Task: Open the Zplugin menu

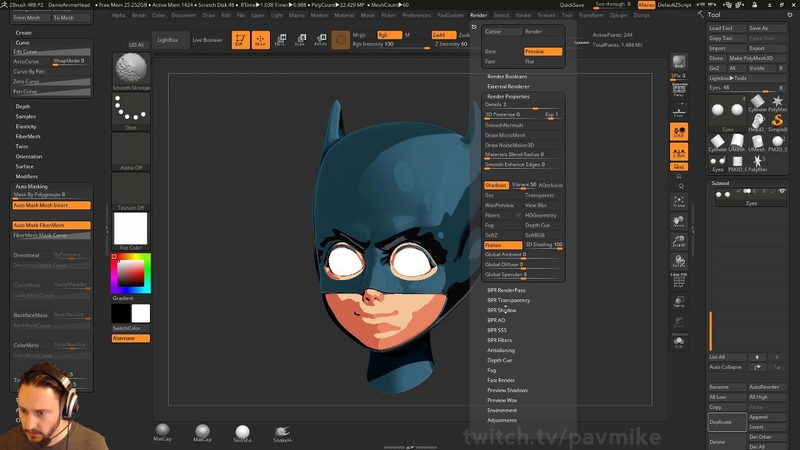Action: (x=618, y=15)
